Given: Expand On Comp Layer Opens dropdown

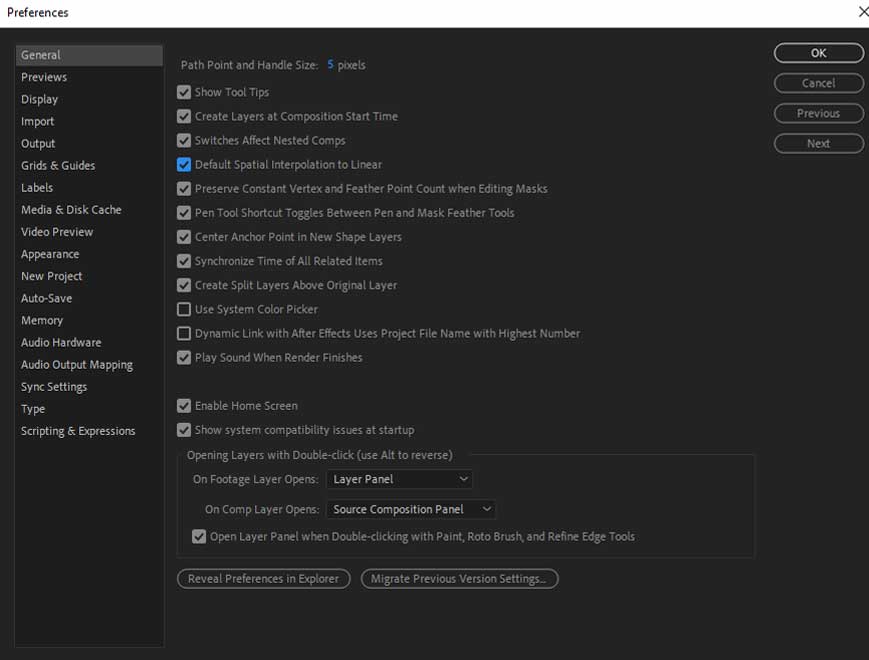Looking at the screenshot, I should point(411,510).
